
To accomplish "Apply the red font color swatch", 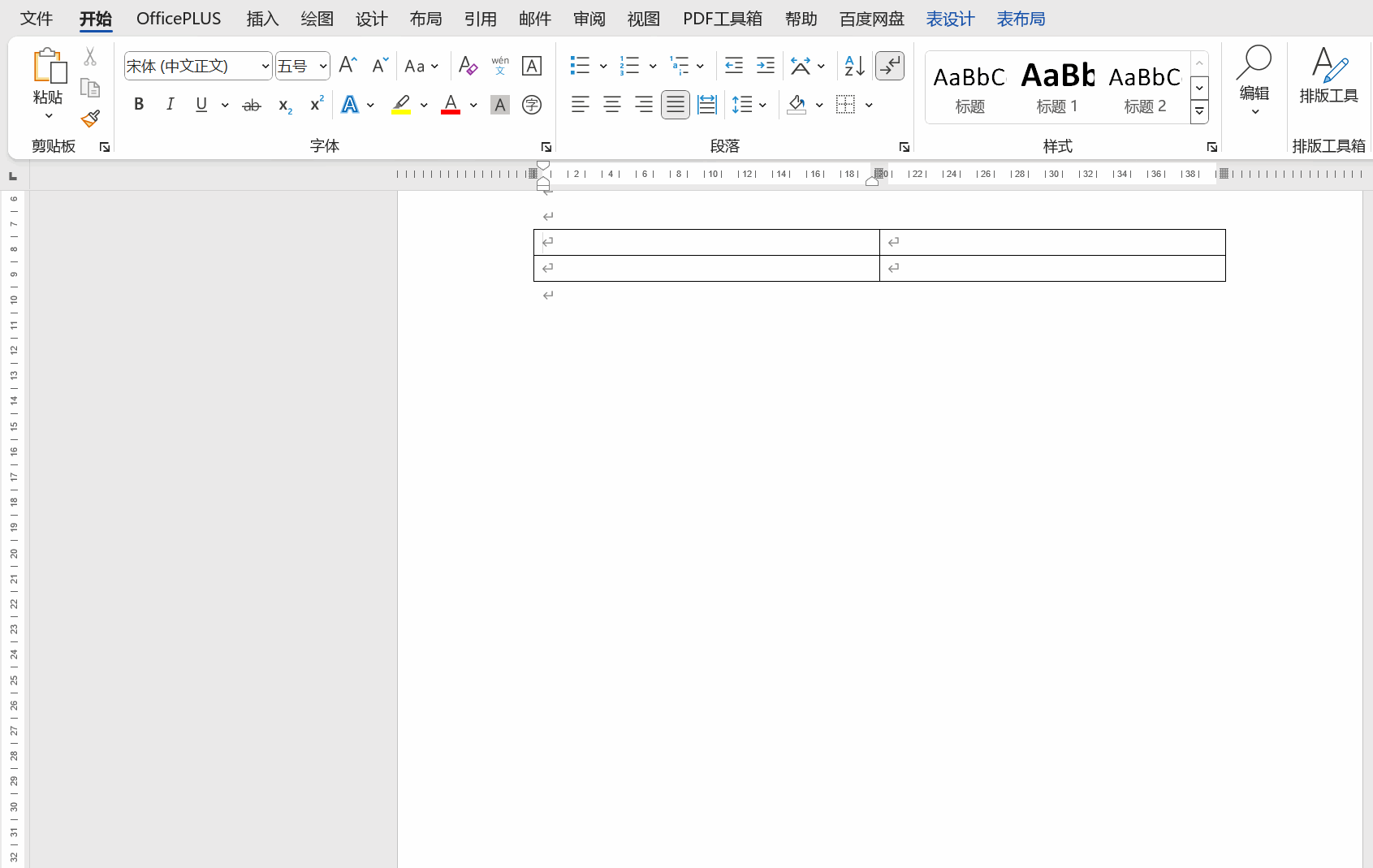I will [x=451, y=105].
